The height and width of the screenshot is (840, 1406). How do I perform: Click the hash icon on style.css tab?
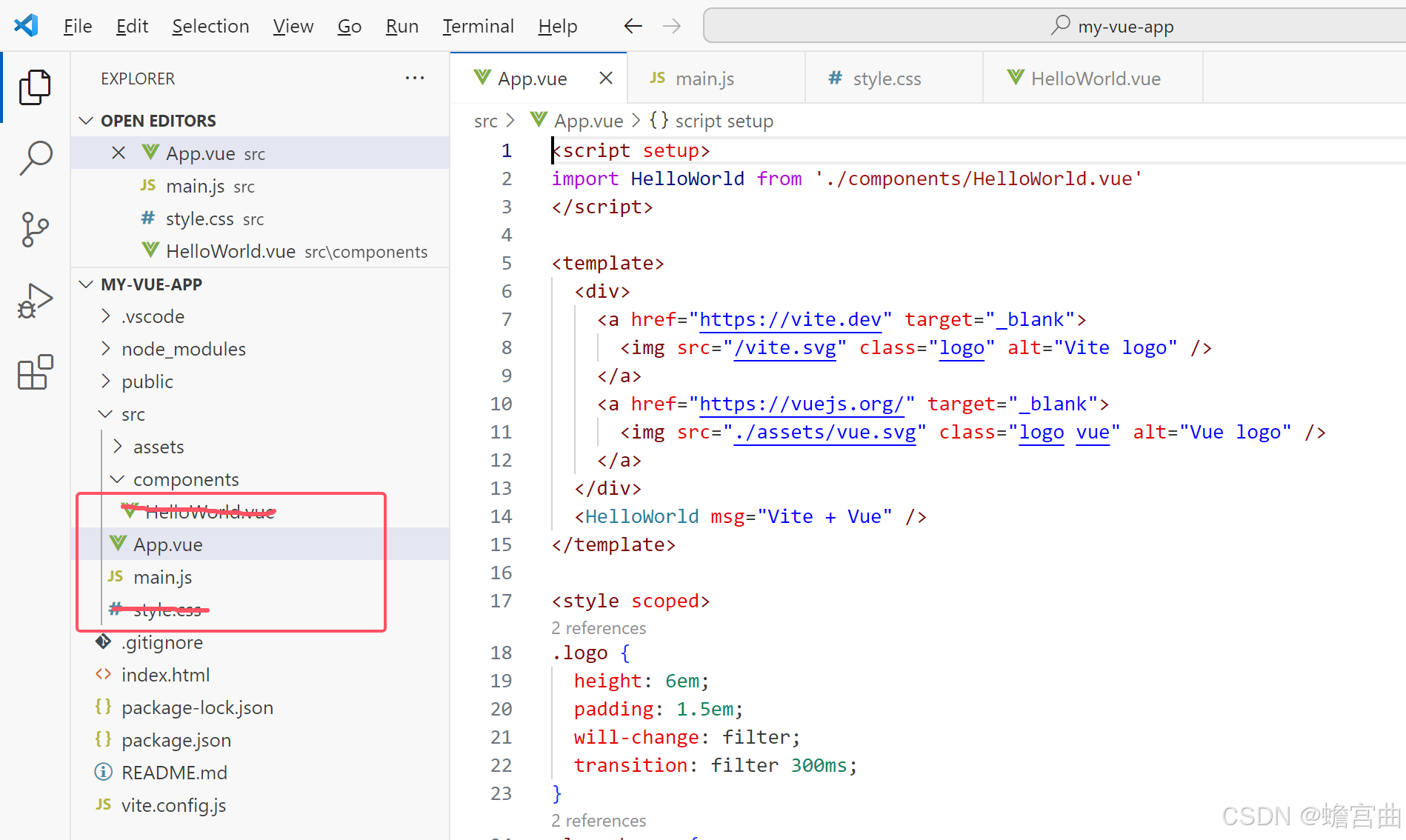[835, 78]
